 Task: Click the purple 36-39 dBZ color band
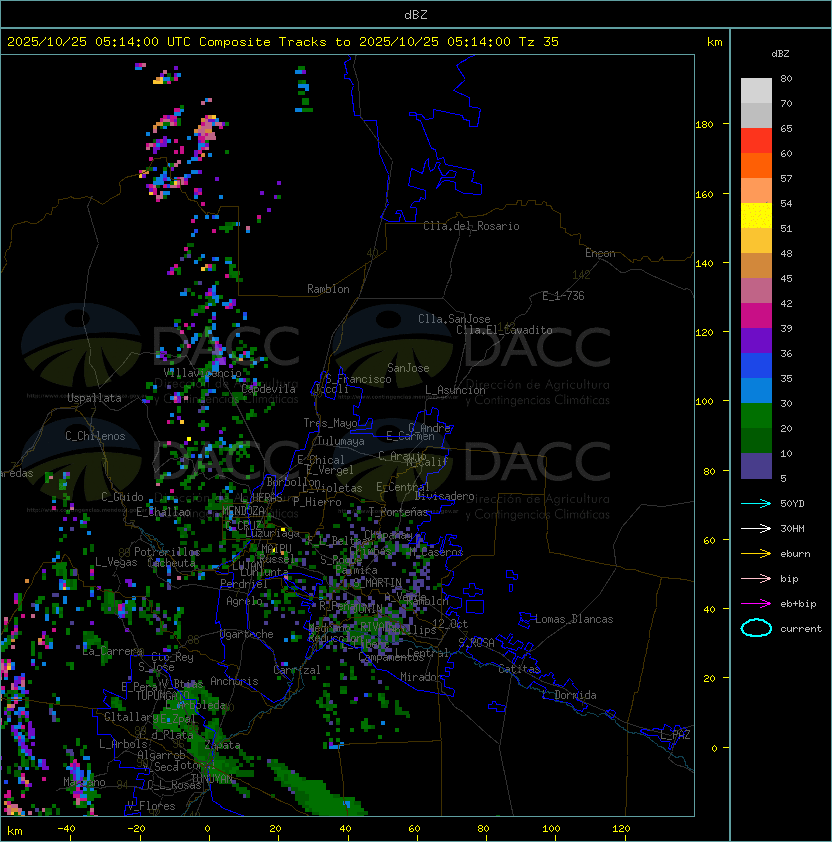(756, 340)
